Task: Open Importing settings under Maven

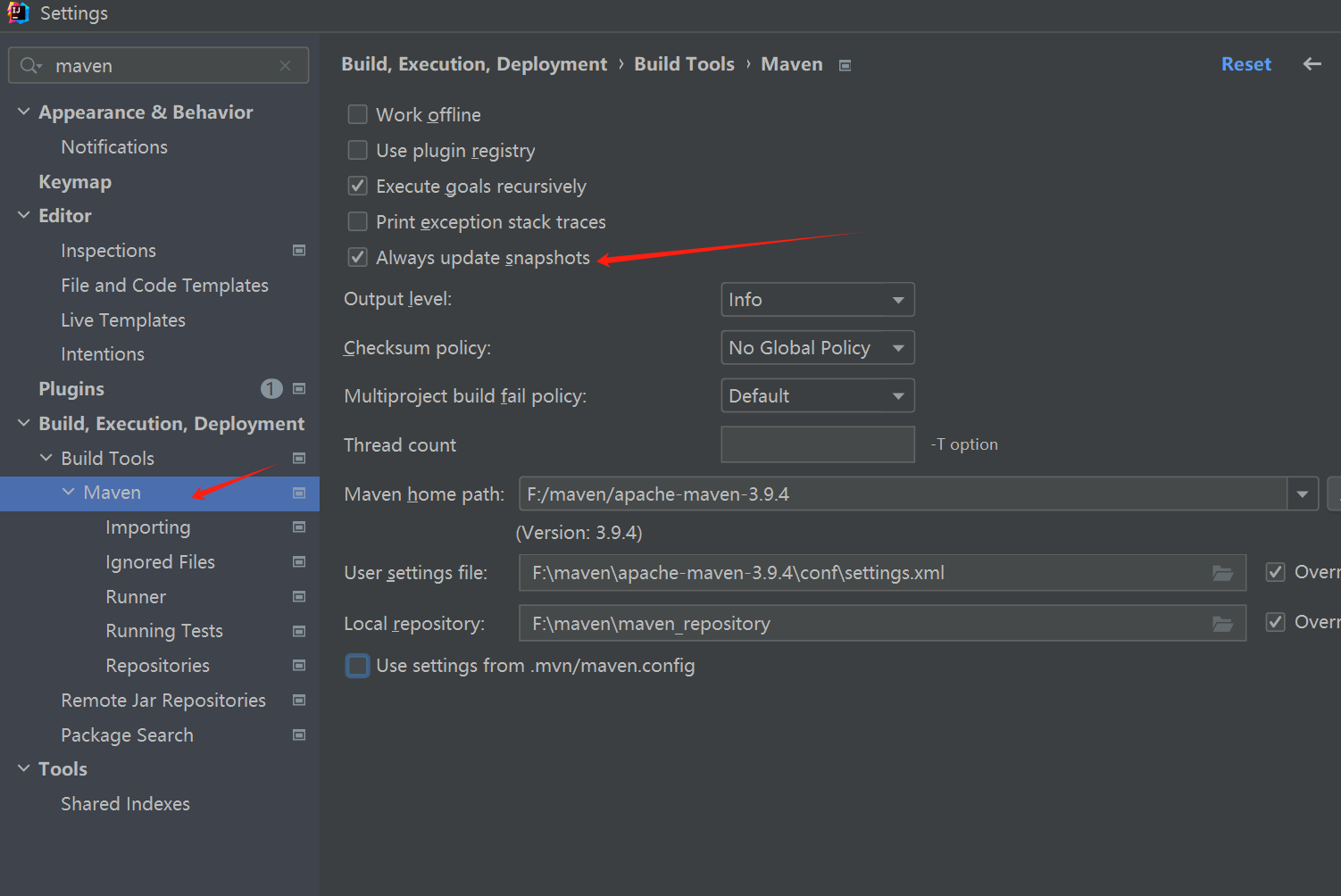Action: (x=148, y=527)
